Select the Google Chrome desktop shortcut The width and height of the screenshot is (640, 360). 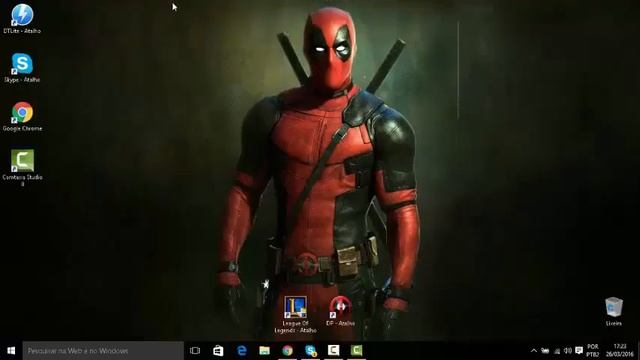22,116
